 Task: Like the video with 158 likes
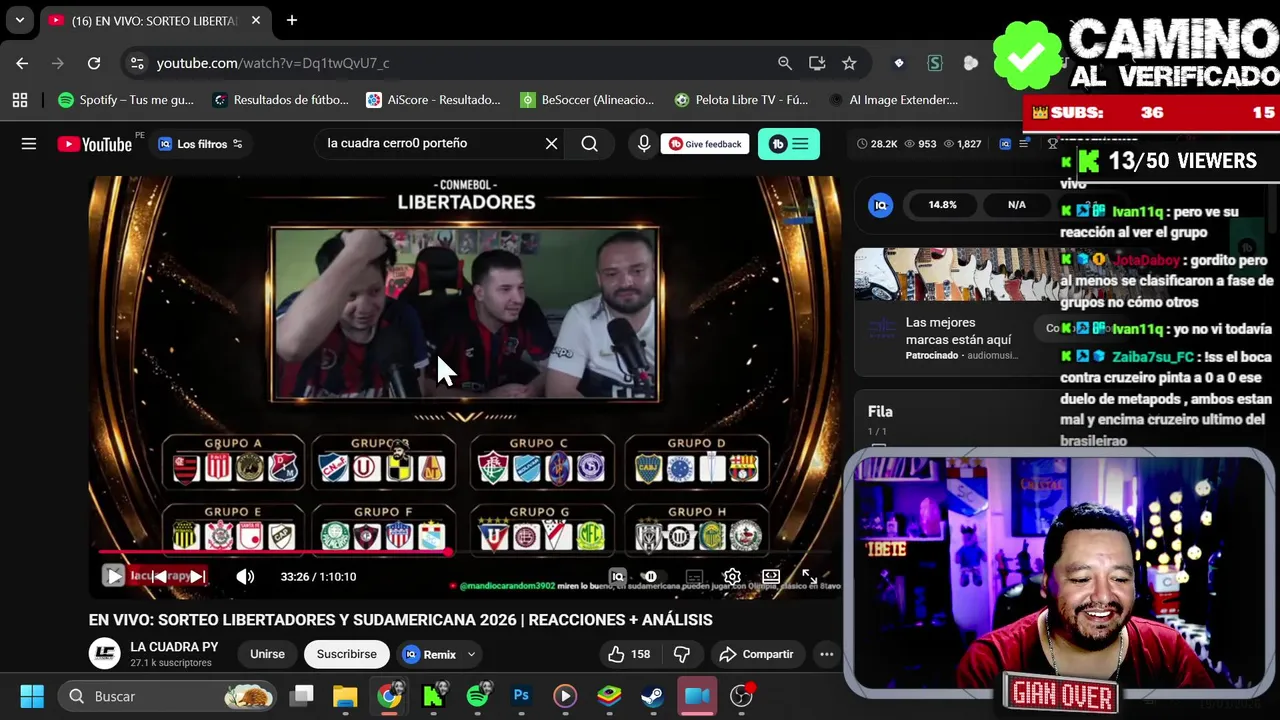point(629,654)
